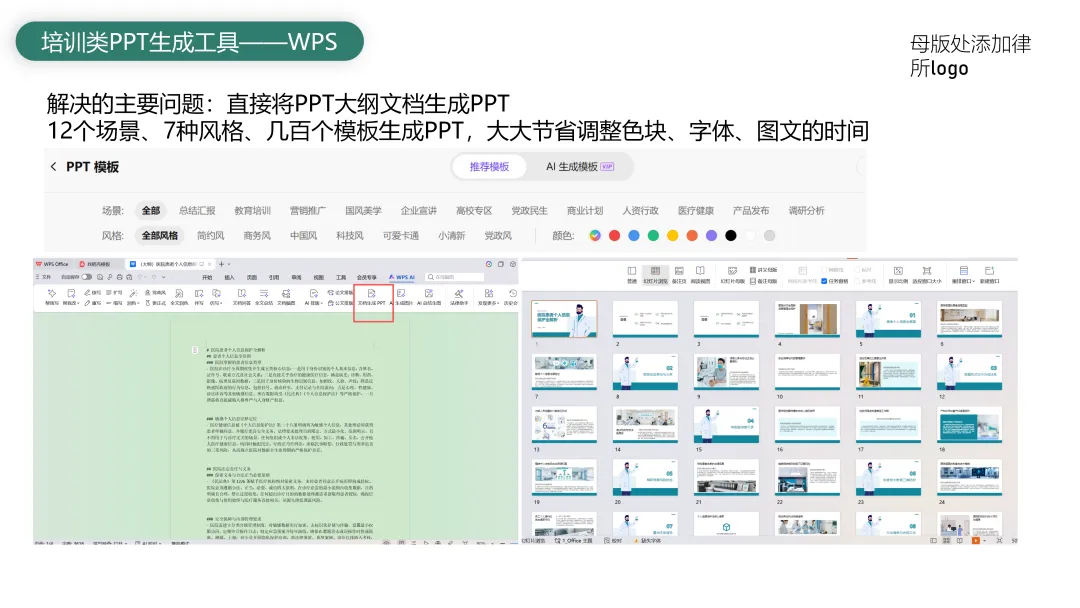
Task: Select the 总结汇报 scene filter
Action: (x=197, y=211)
